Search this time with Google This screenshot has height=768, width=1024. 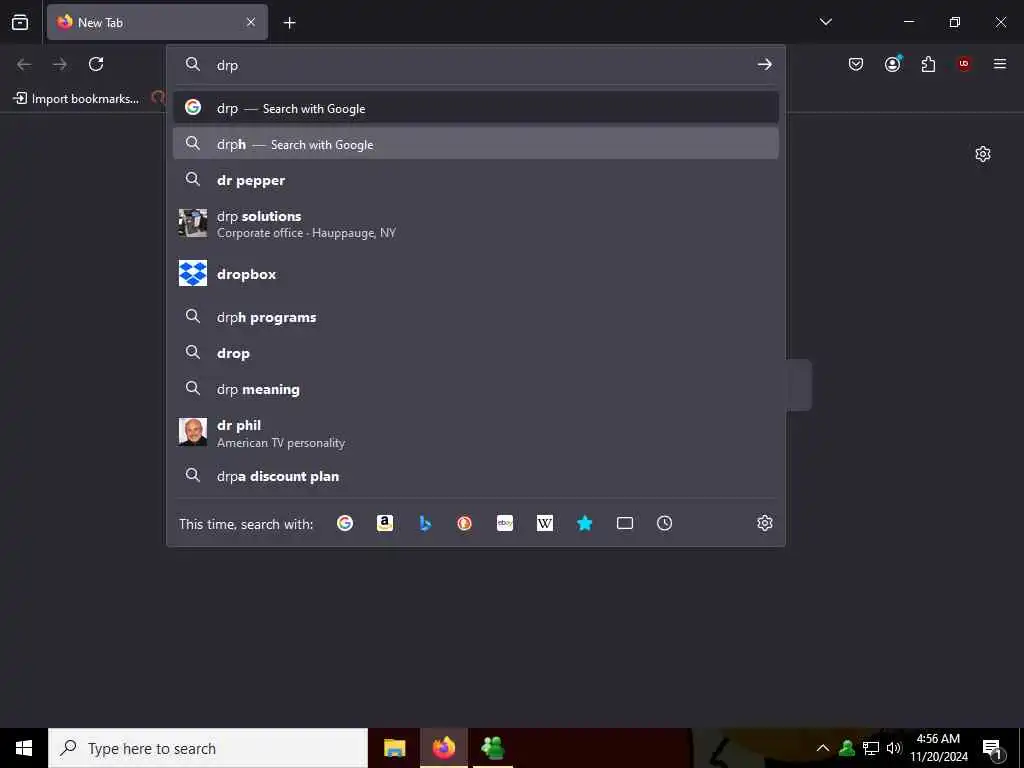click(345, 523)
